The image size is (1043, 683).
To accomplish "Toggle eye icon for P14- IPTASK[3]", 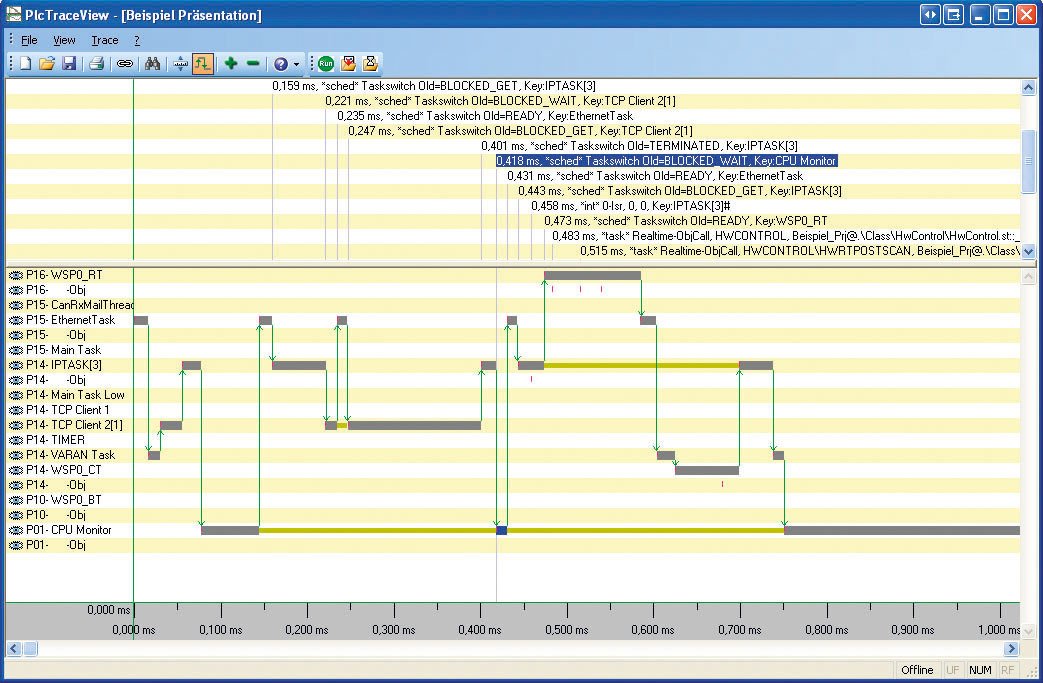I will (x=16, y=365).
